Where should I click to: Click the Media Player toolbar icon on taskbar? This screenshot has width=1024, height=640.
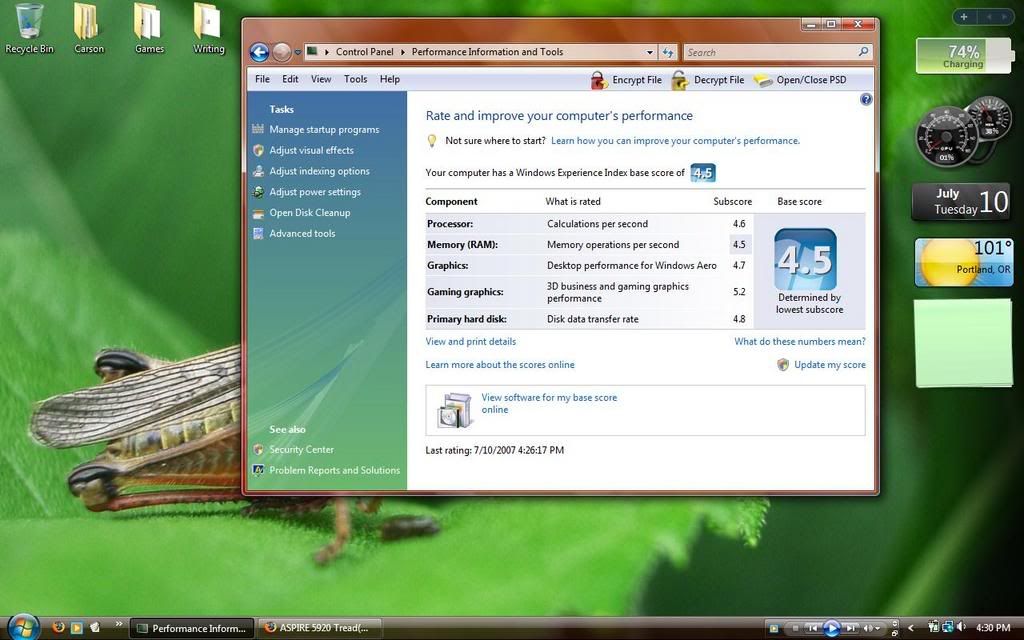pyautogui.click(x=774, y=628)
